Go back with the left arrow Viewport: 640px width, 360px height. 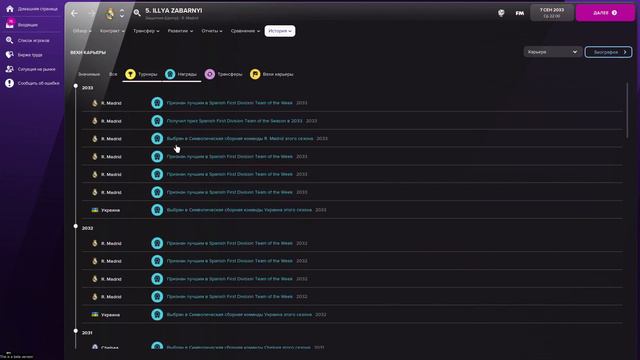tap(74, 13)
